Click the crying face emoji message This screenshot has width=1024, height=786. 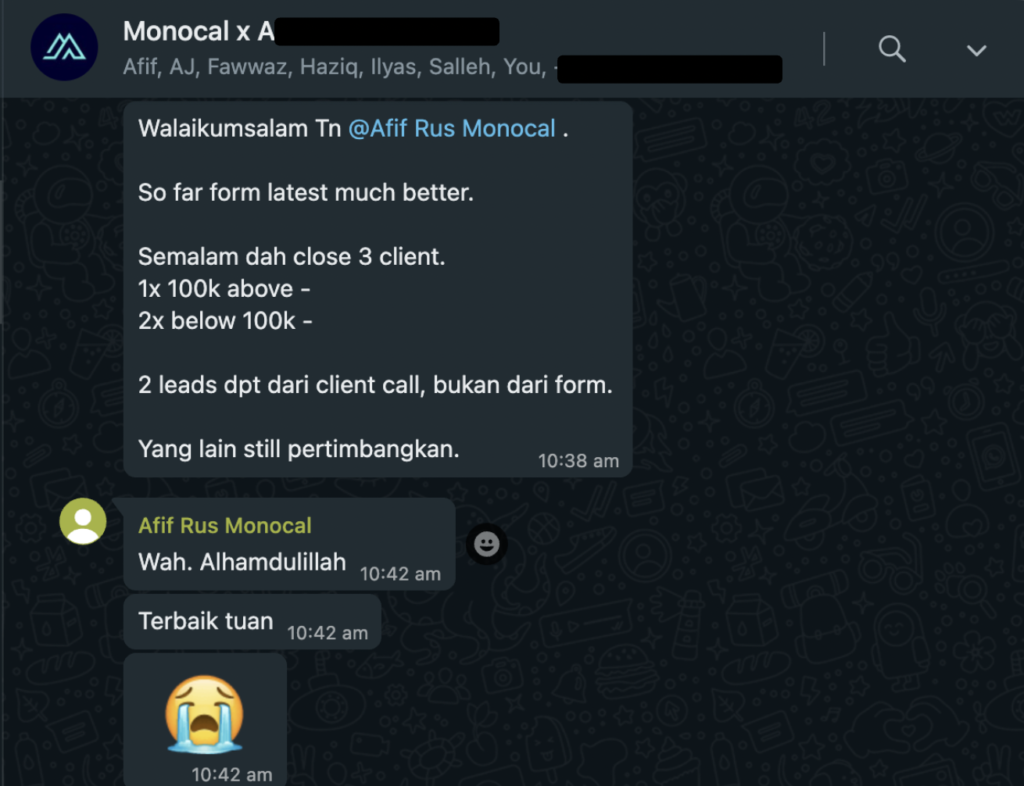click(x=204, y=714)
